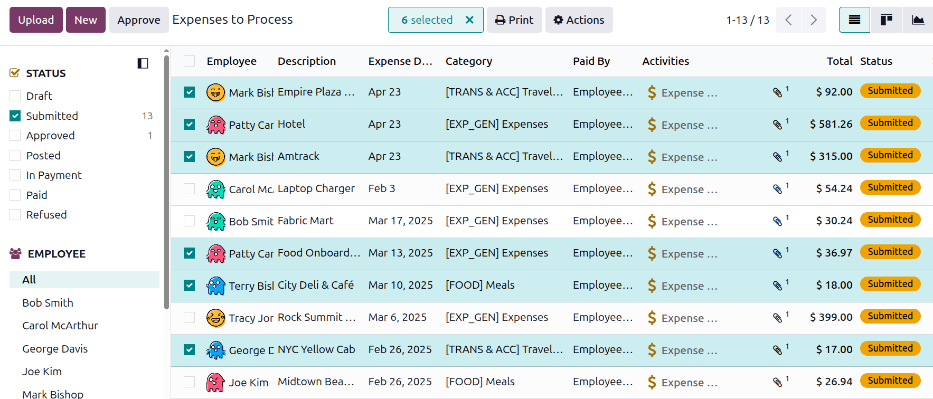Open Patty avatar on Hotel row
The height and width of the screenshot is (399, 933).
pyautogui.click(x=215, y=124)
